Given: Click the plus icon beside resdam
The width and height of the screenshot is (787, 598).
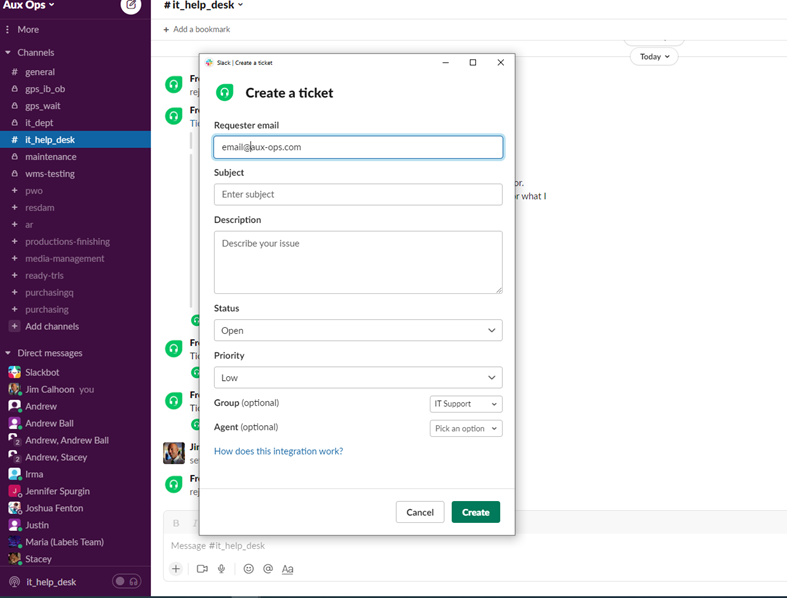Looking at the screenshot, I should 15,207.
